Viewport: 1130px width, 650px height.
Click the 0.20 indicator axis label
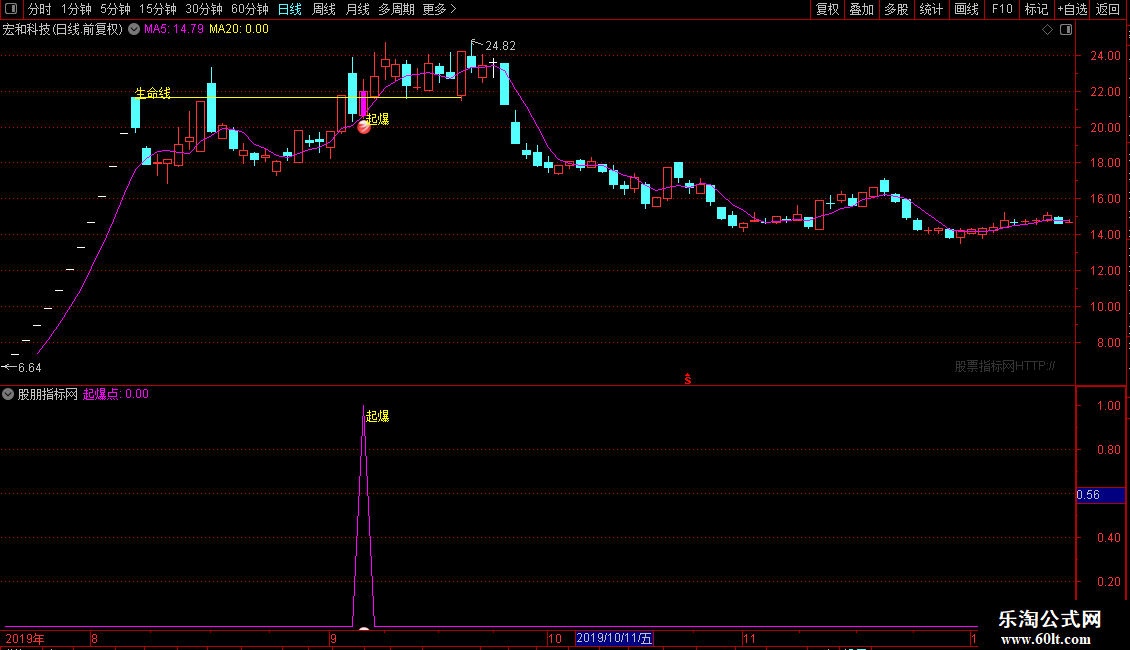click(1108, 582)
